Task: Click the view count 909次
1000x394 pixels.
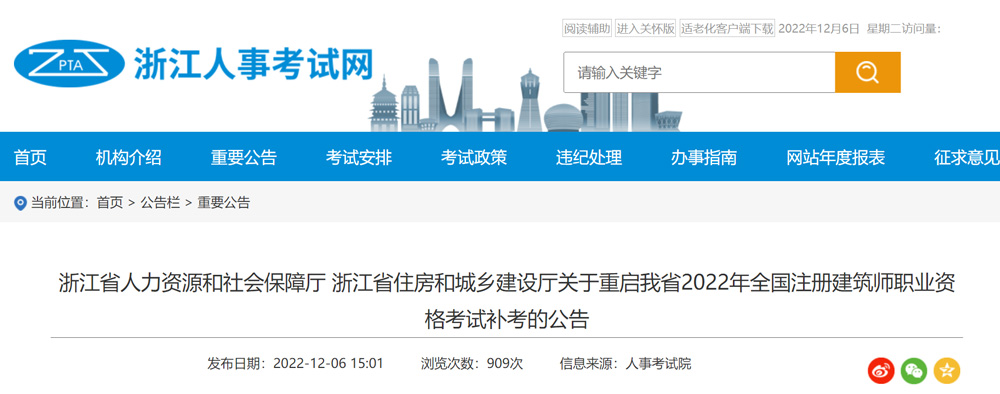Action: click(504, 364)
